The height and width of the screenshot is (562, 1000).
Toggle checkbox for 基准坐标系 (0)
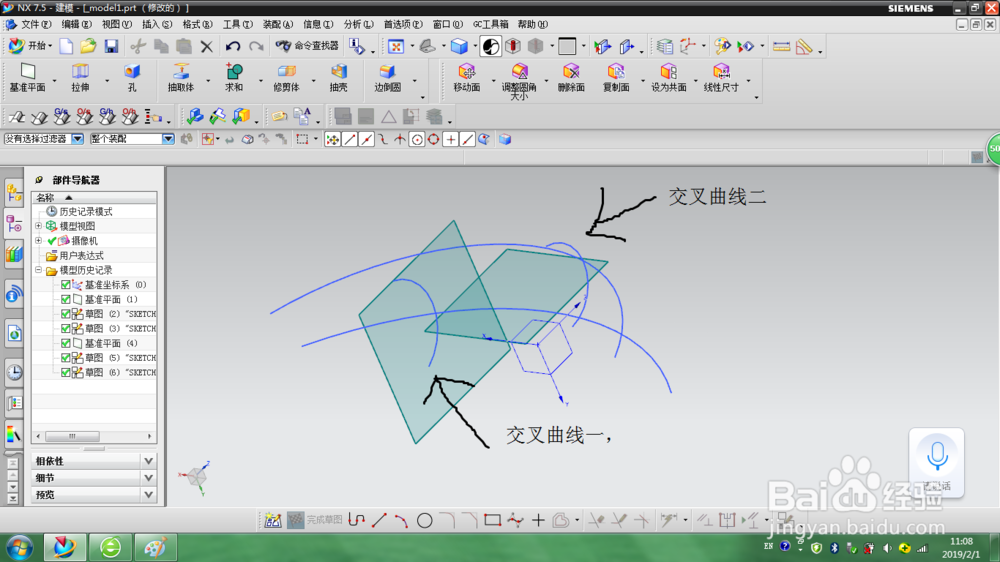[66, 285]
